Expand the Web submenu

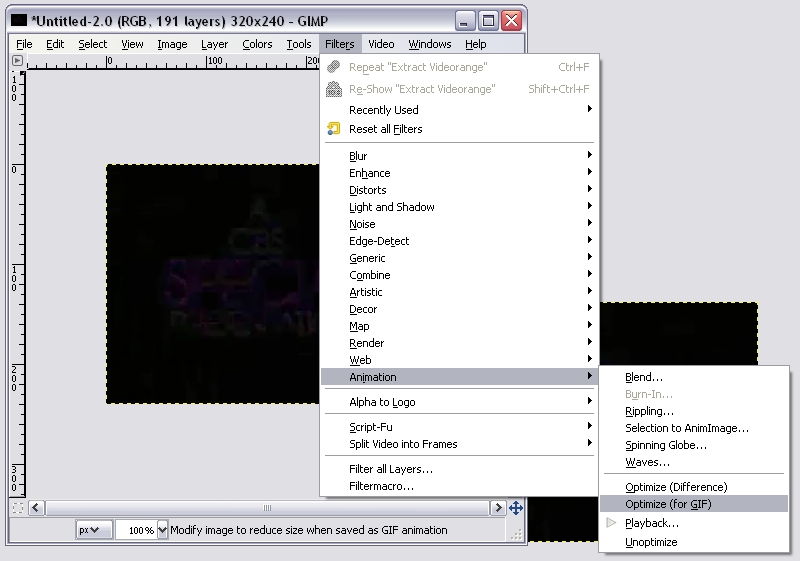point(459,360)
